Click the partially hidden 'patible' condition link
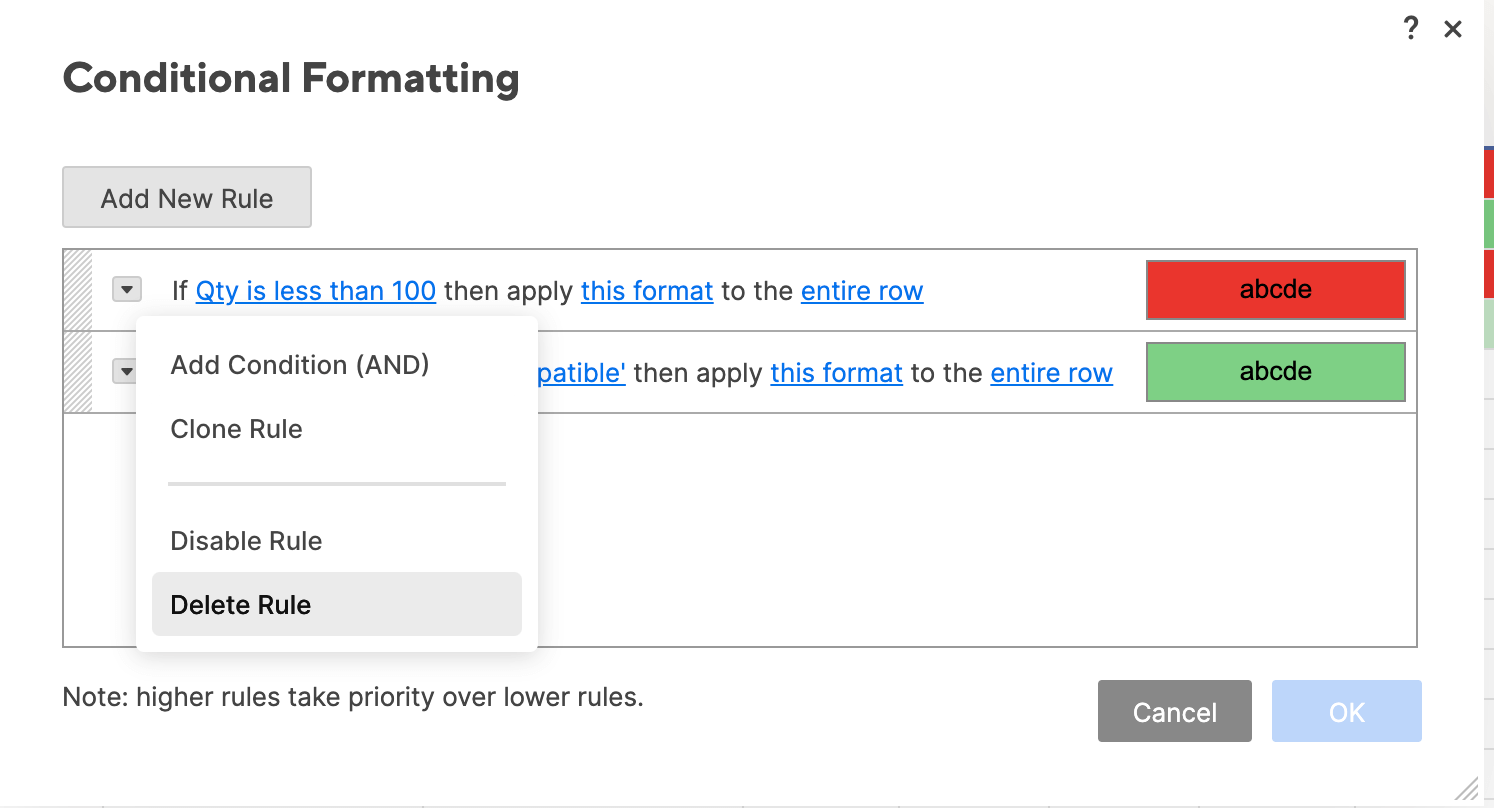 (582, 373)
